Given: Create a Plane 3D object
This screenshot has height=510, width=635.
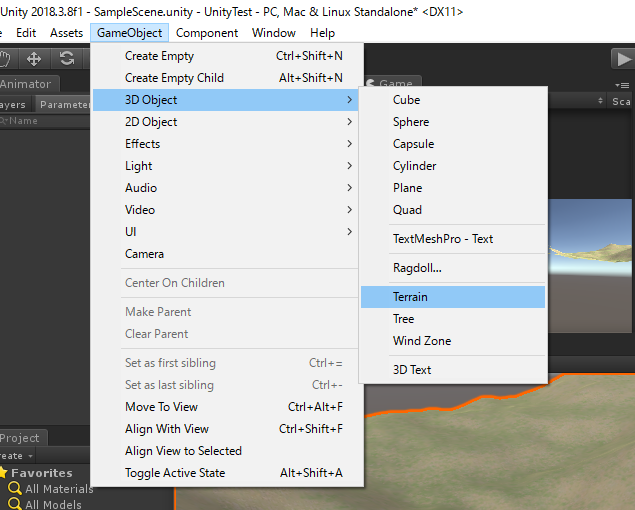Looking at the screenshot, I should [453, 188].
